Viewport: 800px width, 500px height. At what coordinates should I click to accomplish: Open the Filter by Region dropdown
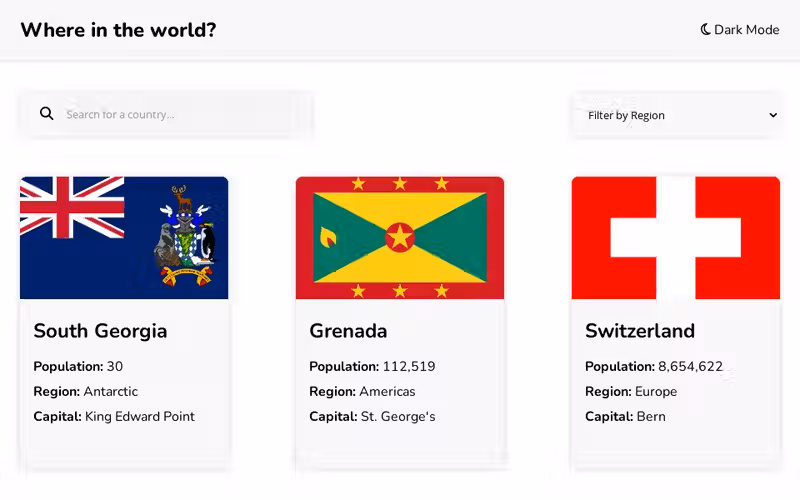(x=678, y=115)
